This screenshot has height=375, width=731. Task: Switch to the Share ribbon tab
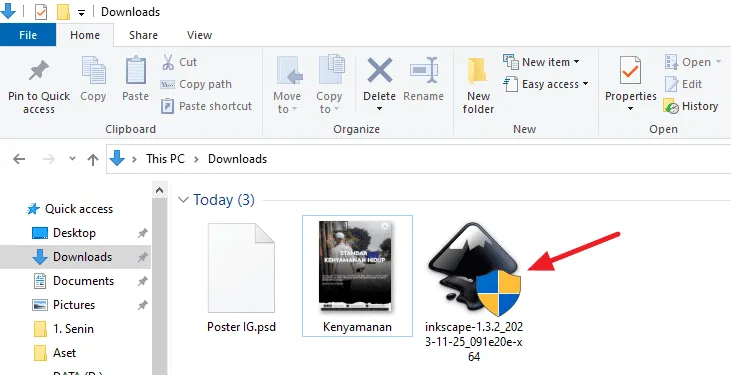(x=143, y=35)
